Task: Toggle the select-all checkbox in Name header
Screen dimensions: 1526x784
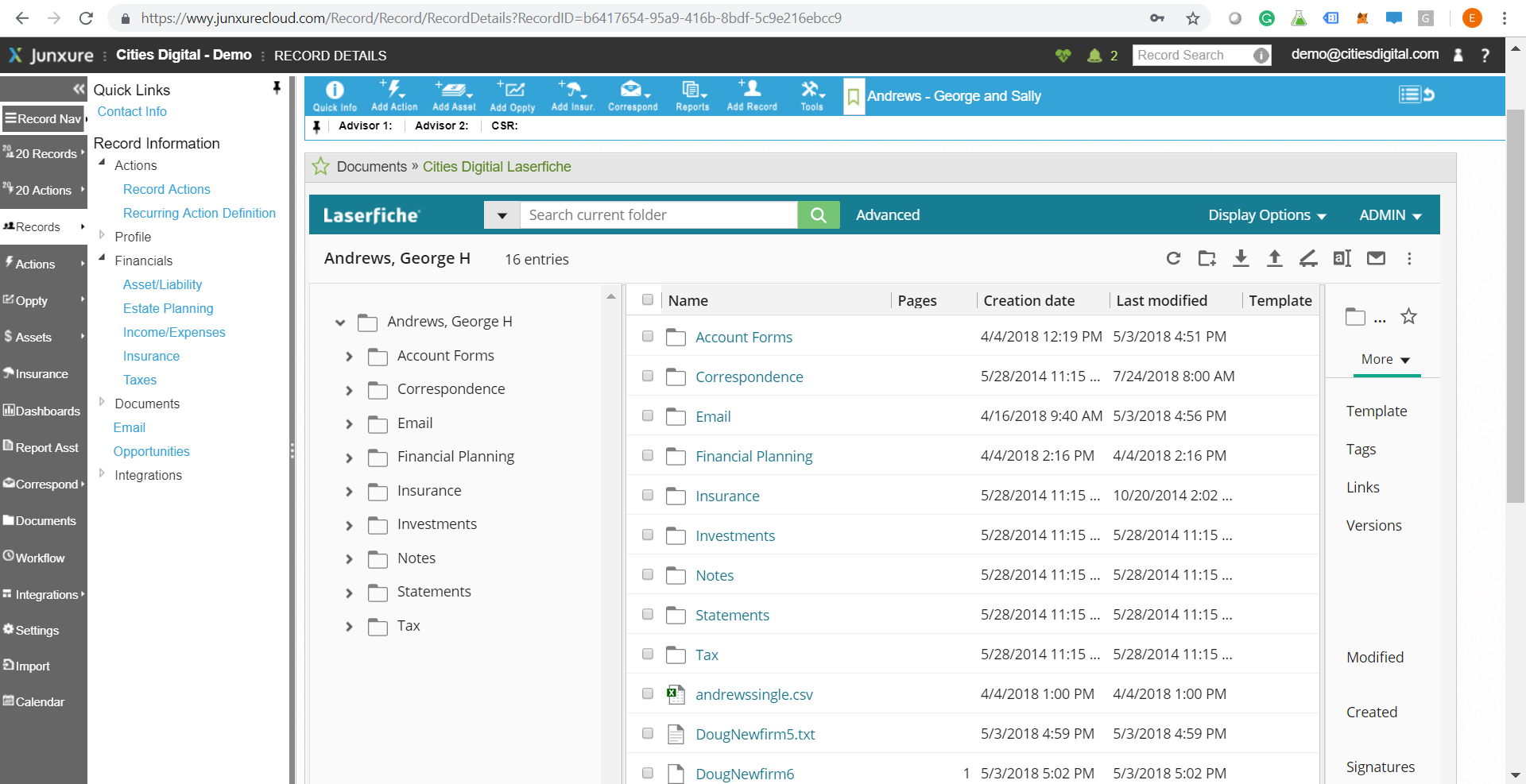Action: pyautogui.click(x=648, y=299)
